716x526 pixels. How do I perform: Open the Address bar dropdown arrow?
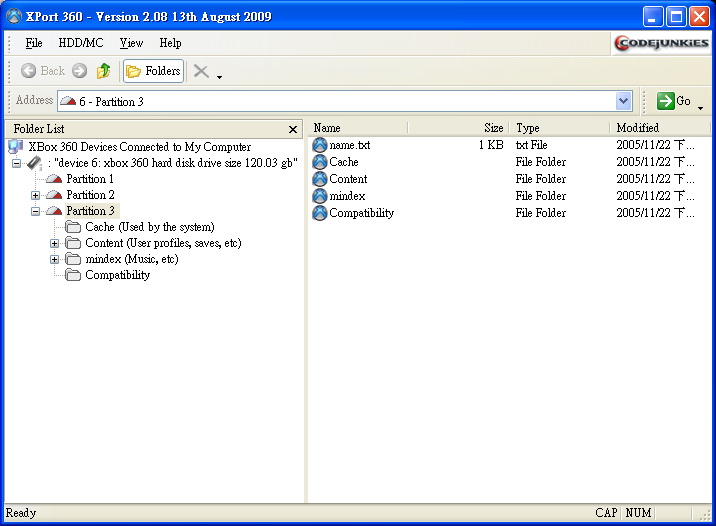point(623,101)
